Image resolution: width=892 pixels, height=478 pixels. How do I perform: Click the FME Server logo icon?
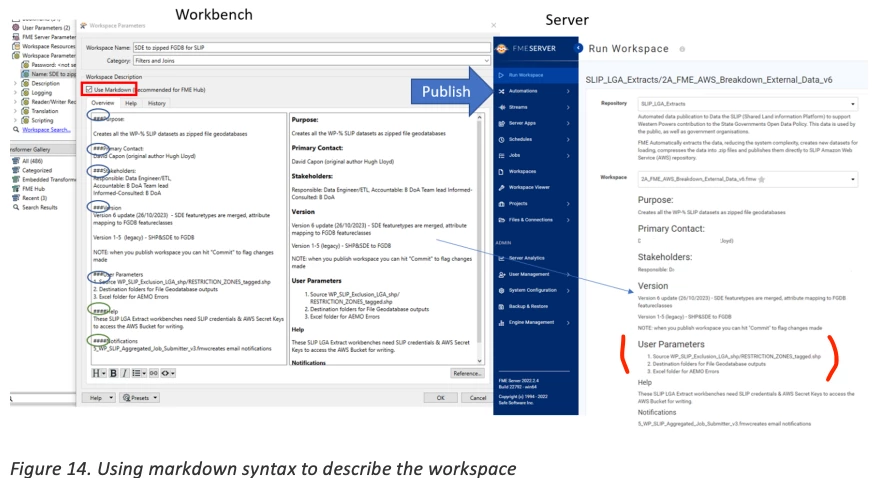pyautogui.click(x=502, y=48)
